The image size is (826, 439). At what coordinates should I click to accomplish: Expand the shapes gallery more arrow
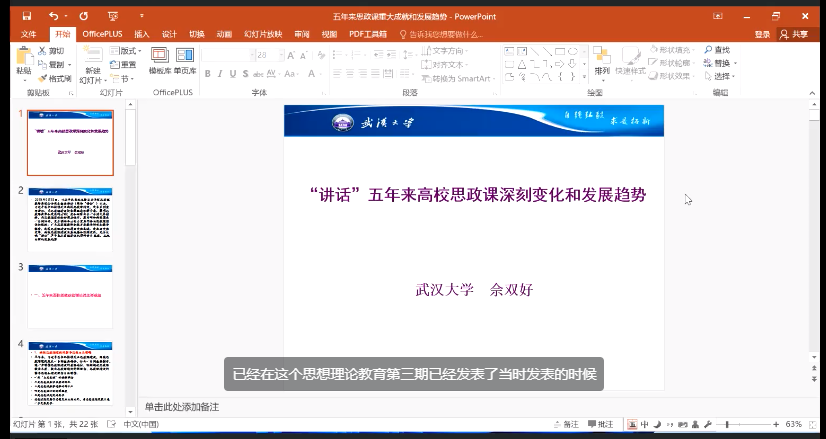tap(583, 76)
